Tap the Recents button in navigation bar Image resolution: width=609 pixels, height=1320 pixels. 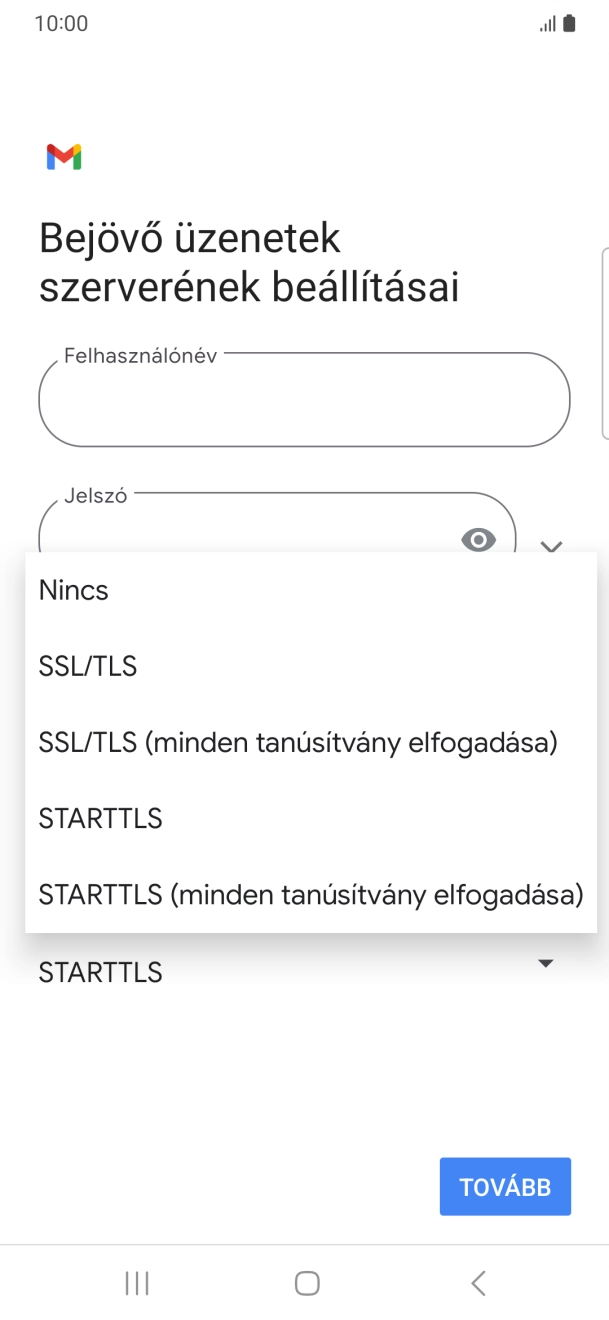coord(136,1283)
